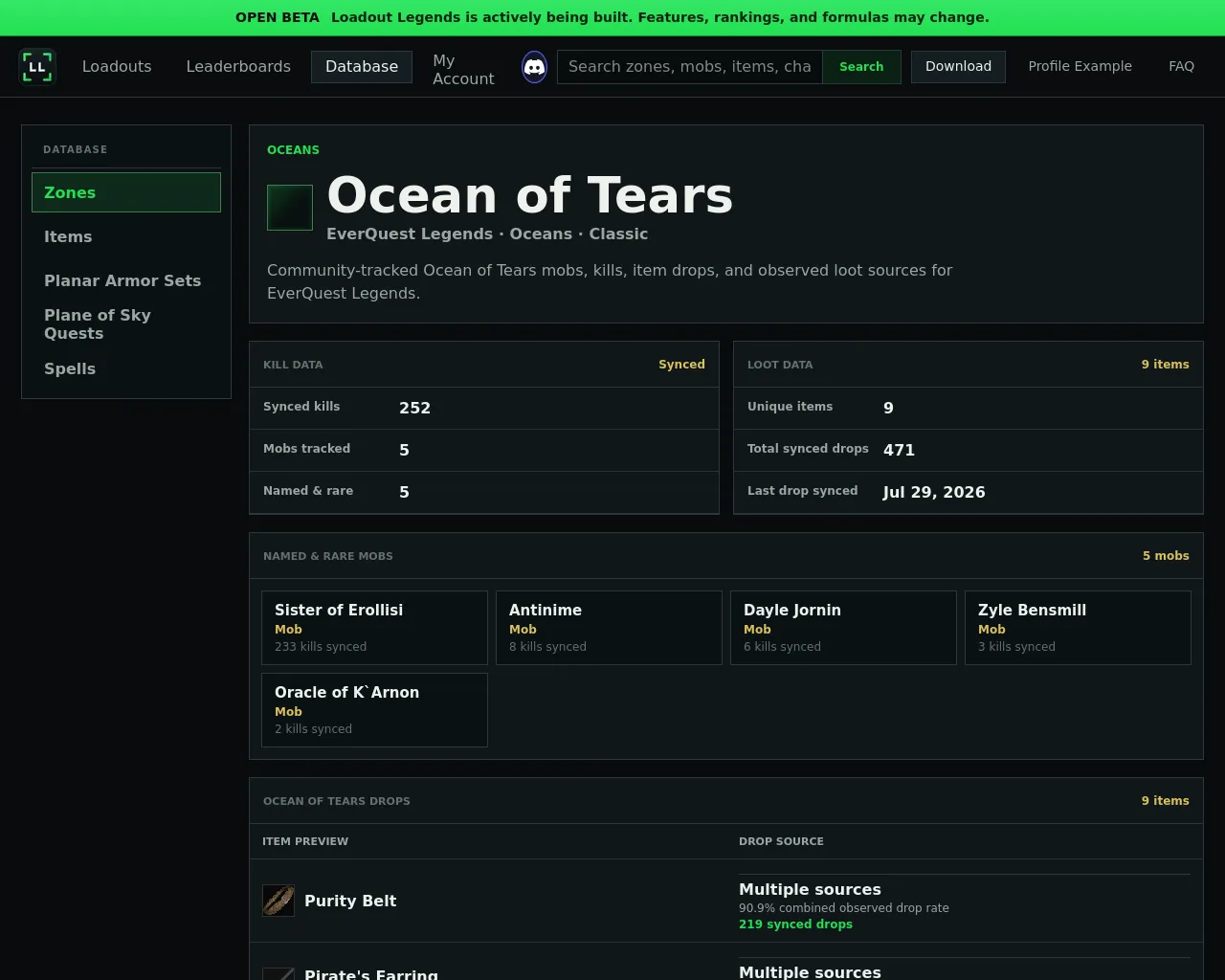
Task: Click the EverQuest Legends · Oceans · Classic subtitle
Action: tap(487, 234)
